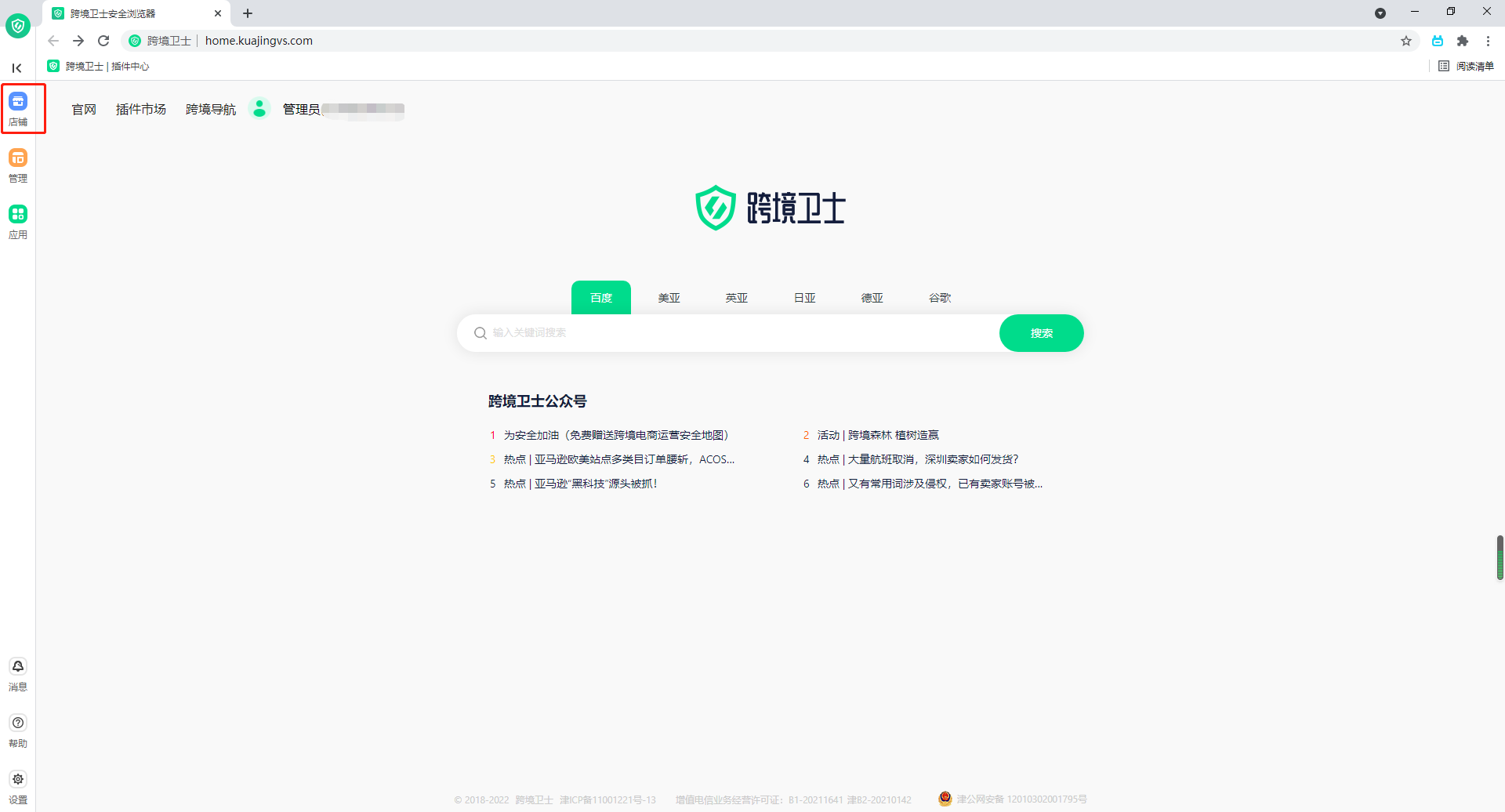Viewport: 1505px width, 812px height.
Task: Select the 百度 search tab
Action: (x=601, y=298)
